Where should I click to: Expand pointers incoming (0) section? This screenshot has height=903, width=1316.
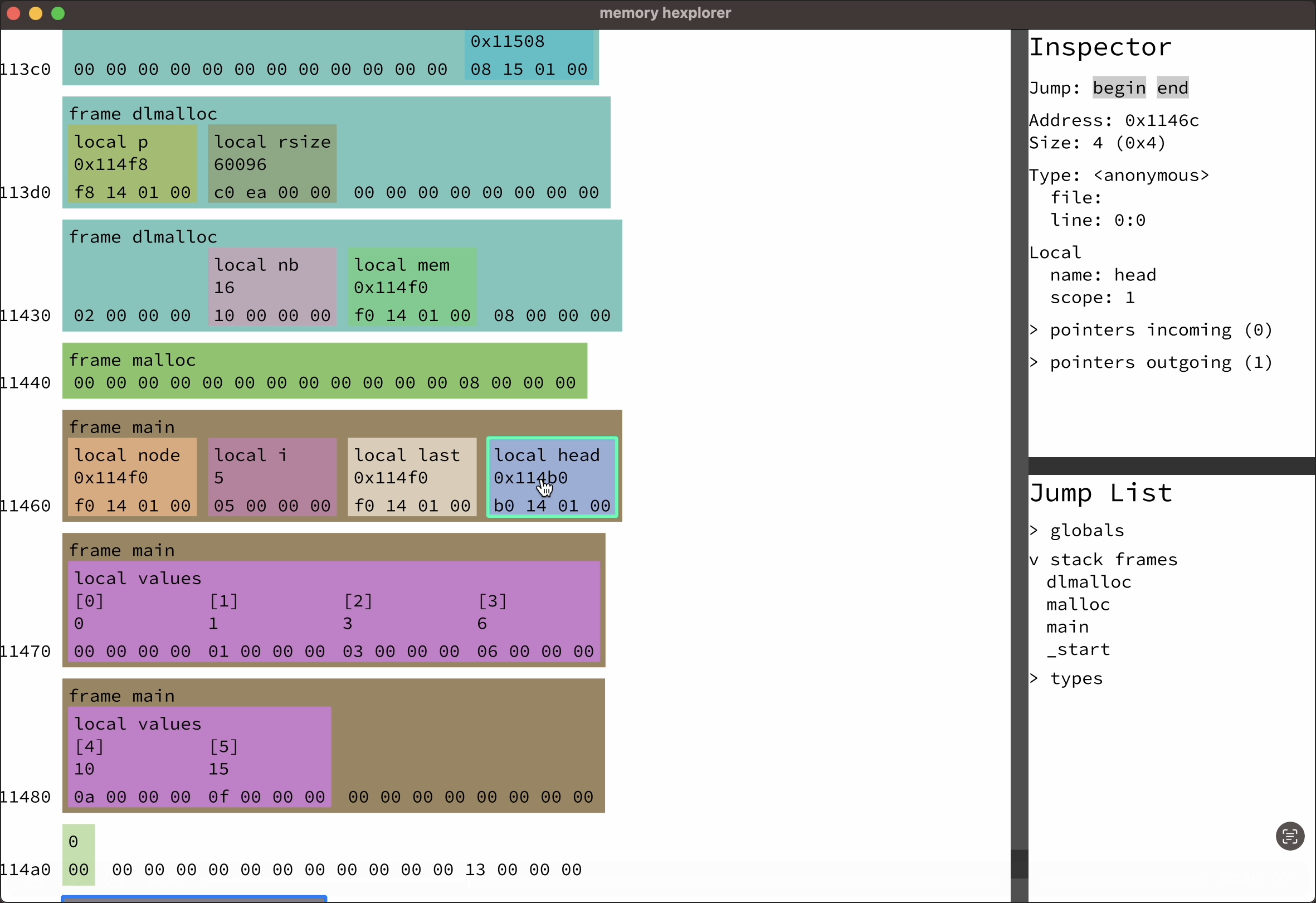(1150, 329)
